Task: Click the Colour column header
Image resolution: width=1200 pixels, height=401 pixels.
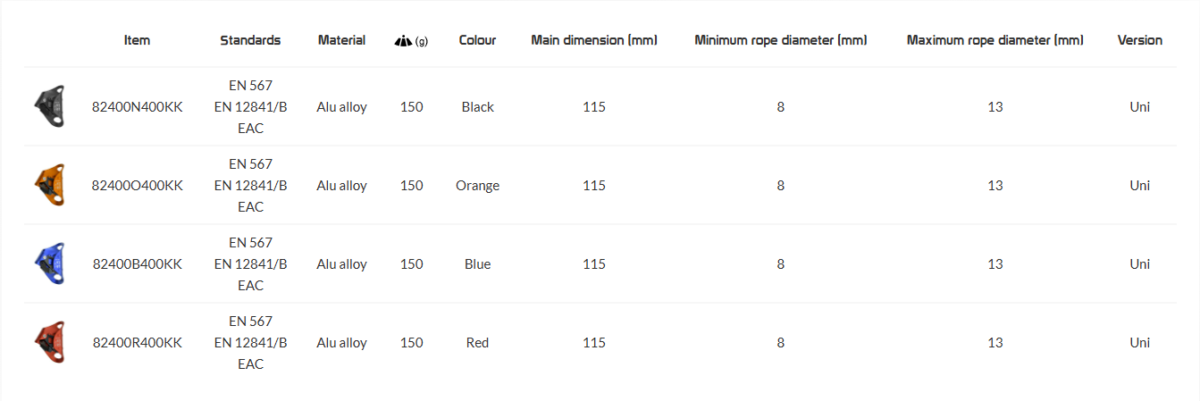Action: click(477, 41)
